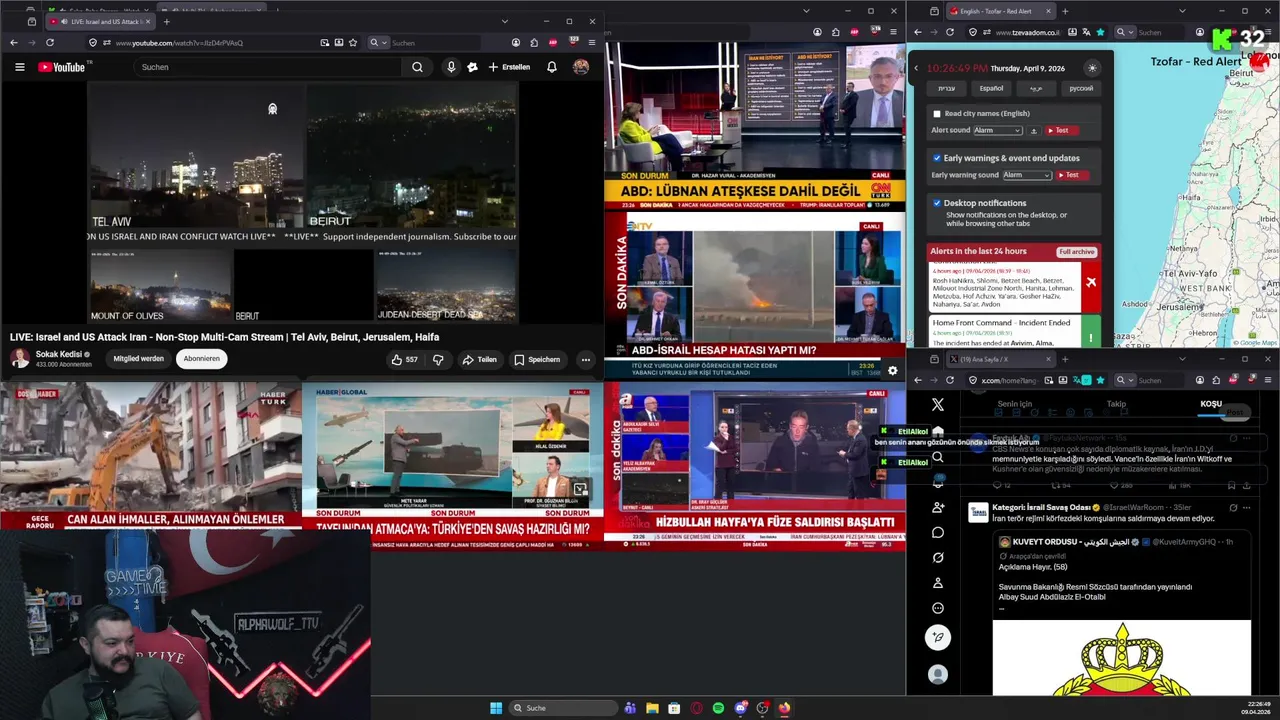Switch Tzofar language to русский
The image size is (1280, 720).
click(x=1081, y=88)
